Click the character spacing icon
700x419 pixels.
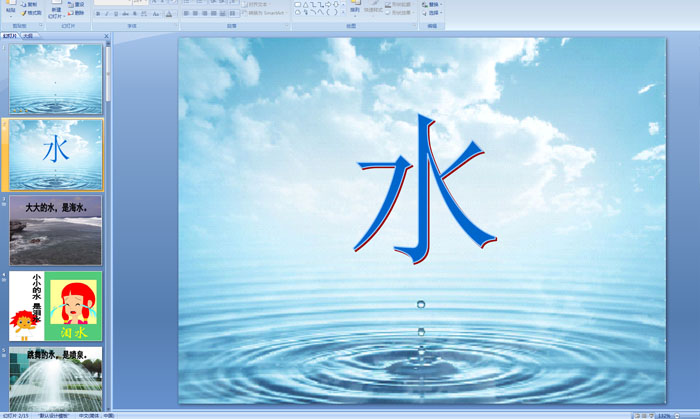click(x=144, y=14)
